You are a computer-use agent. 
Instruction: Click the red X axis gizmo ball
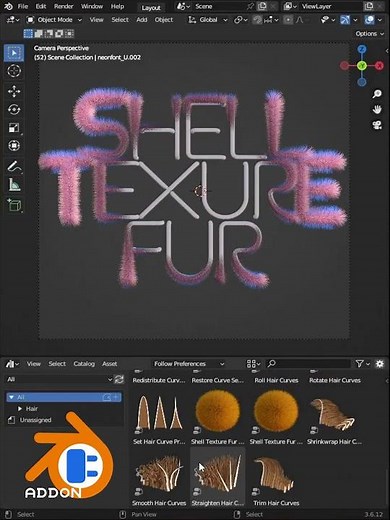[379, 66]
